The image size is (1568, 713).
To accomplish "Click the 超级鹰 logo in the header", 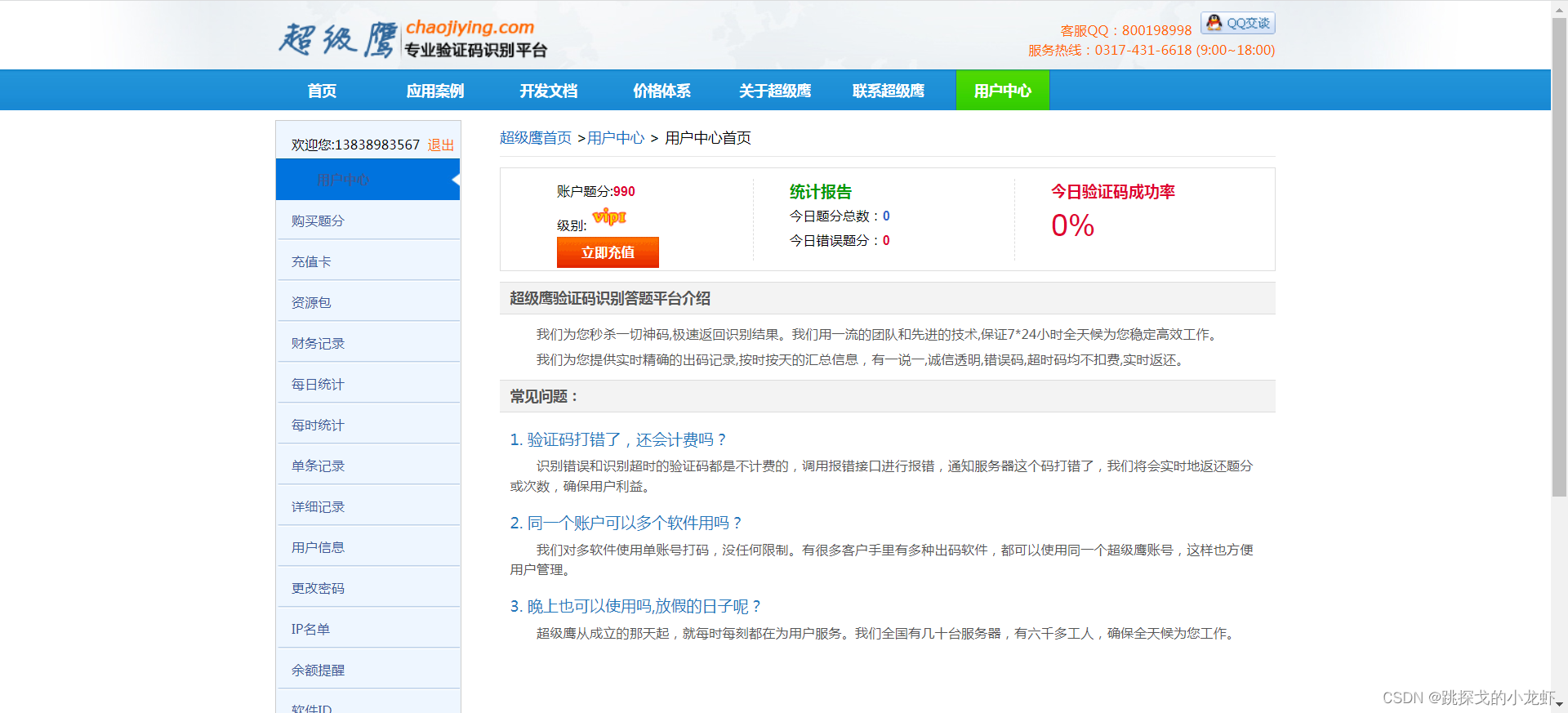I will pos(412,38).
